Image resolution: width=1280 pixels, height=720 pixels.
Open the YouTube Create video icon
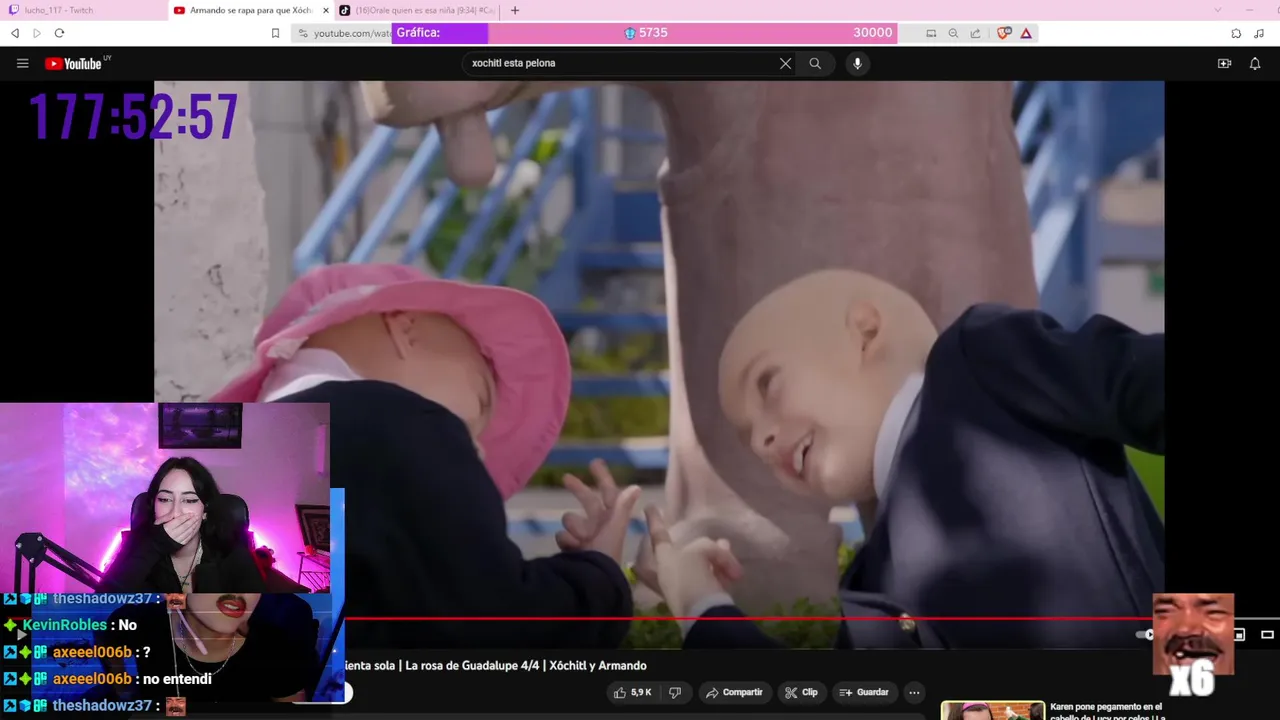1224,63
